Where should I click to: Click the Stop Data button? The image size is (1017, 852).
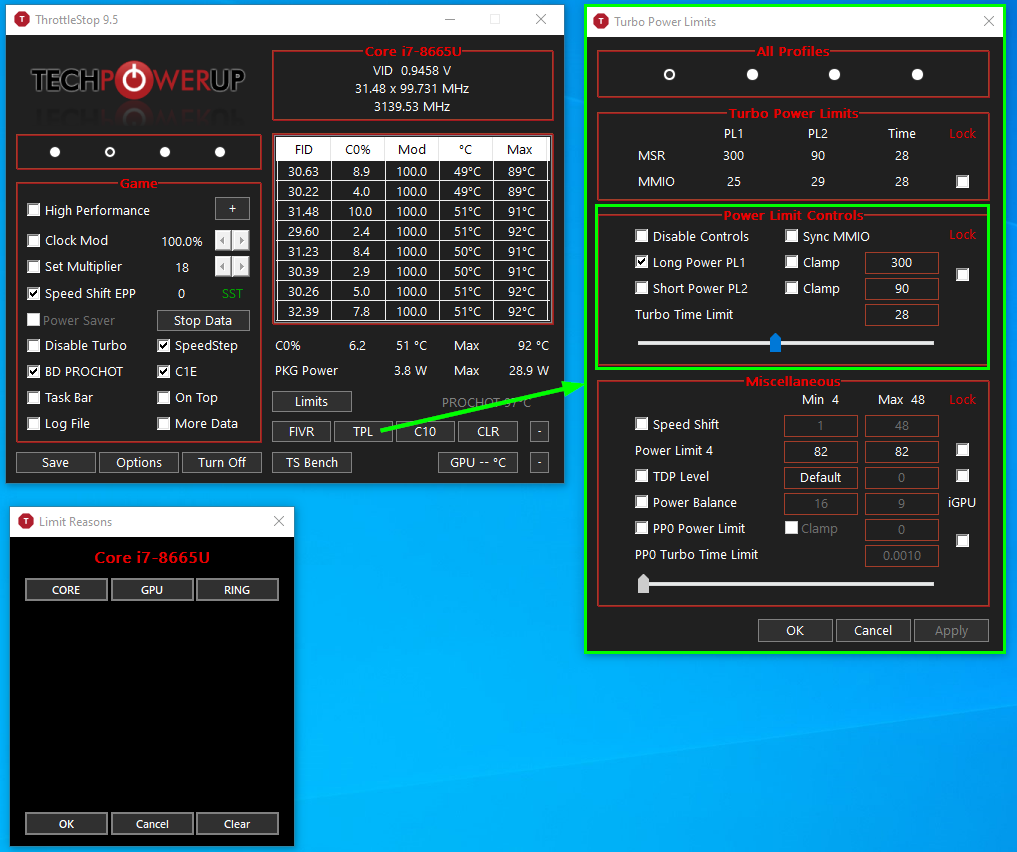click(x=203, y=320)
